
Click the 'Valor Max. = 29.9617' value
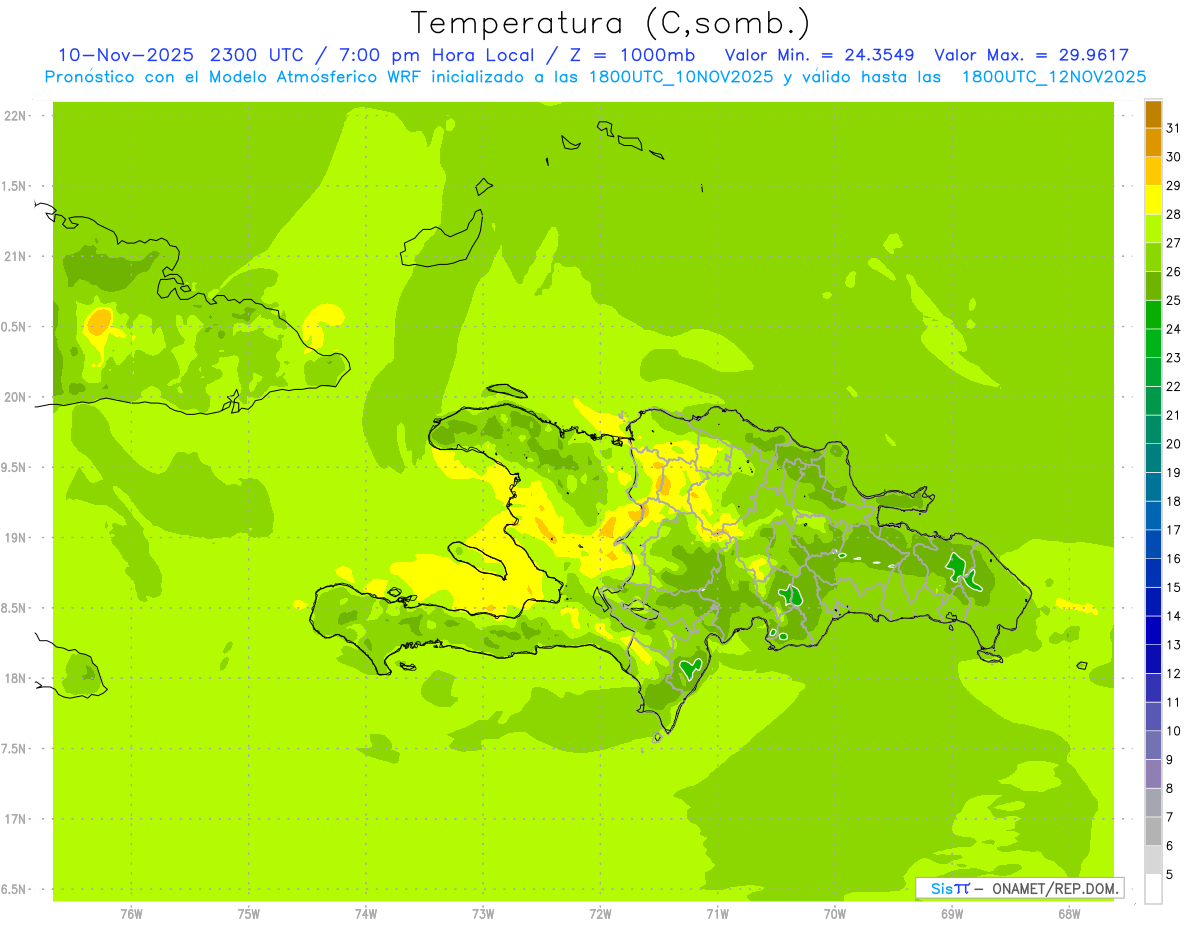[1031, 55]
